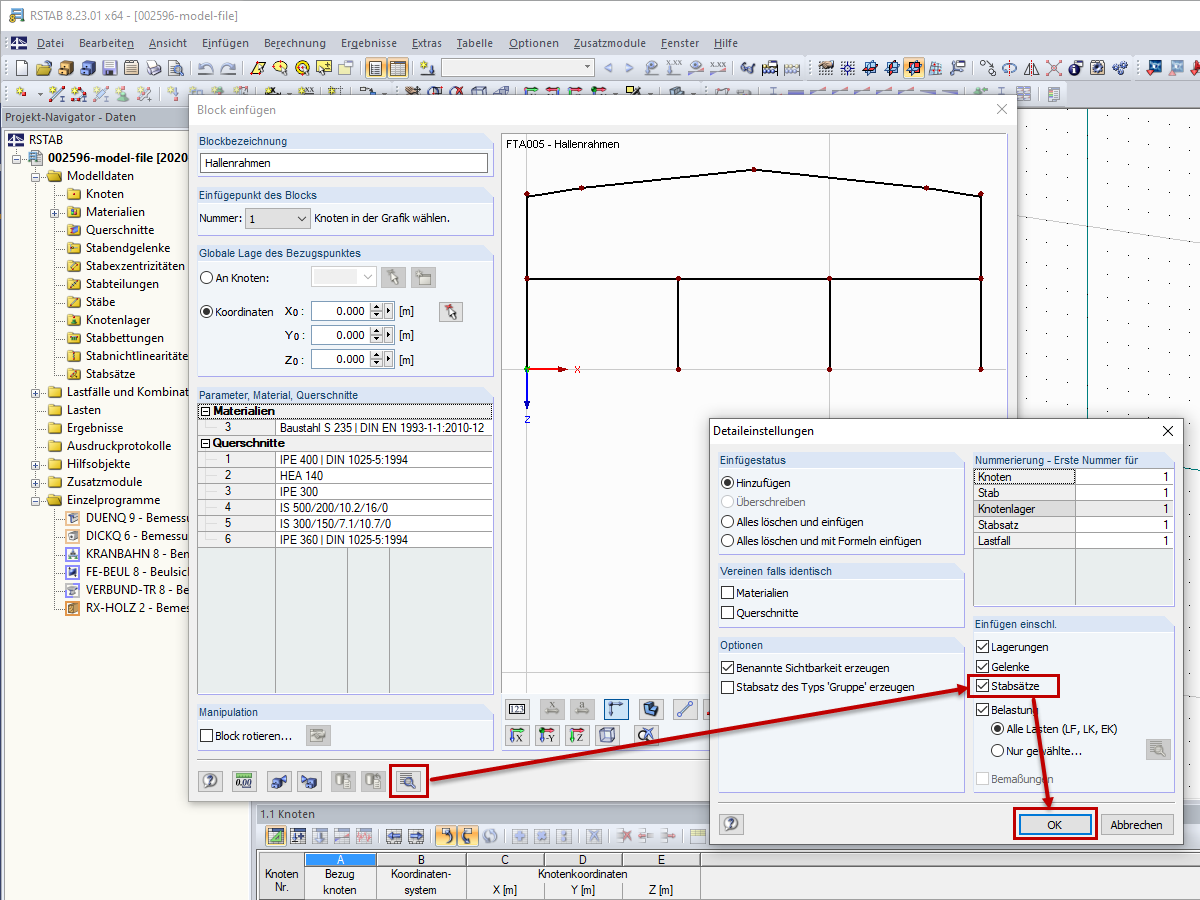Toggle the Stabsätze checkbox
1200x900 pixels.
coord(983,686)
